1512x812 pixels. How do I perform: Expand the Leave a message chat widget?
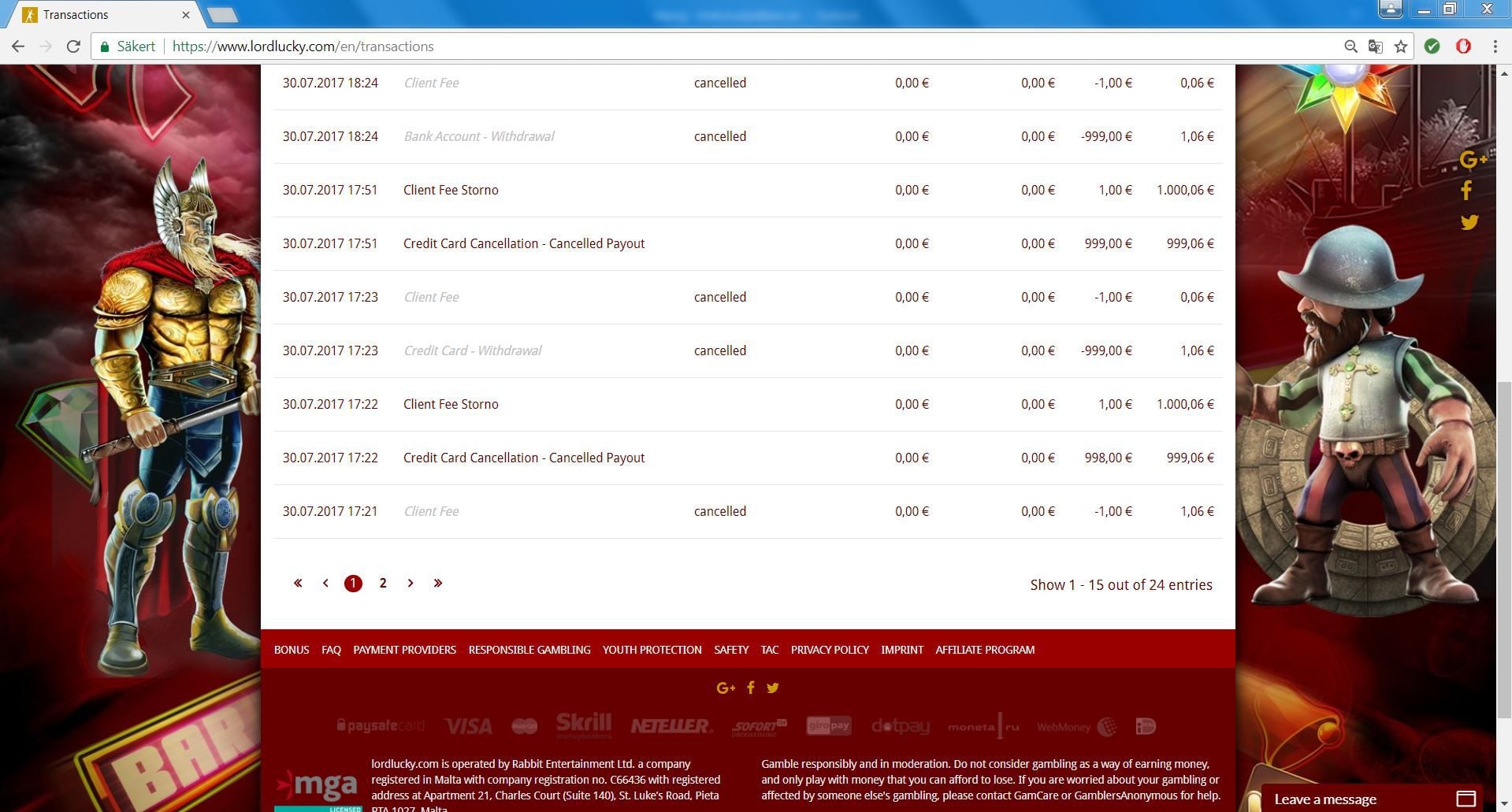[1373, 799]
